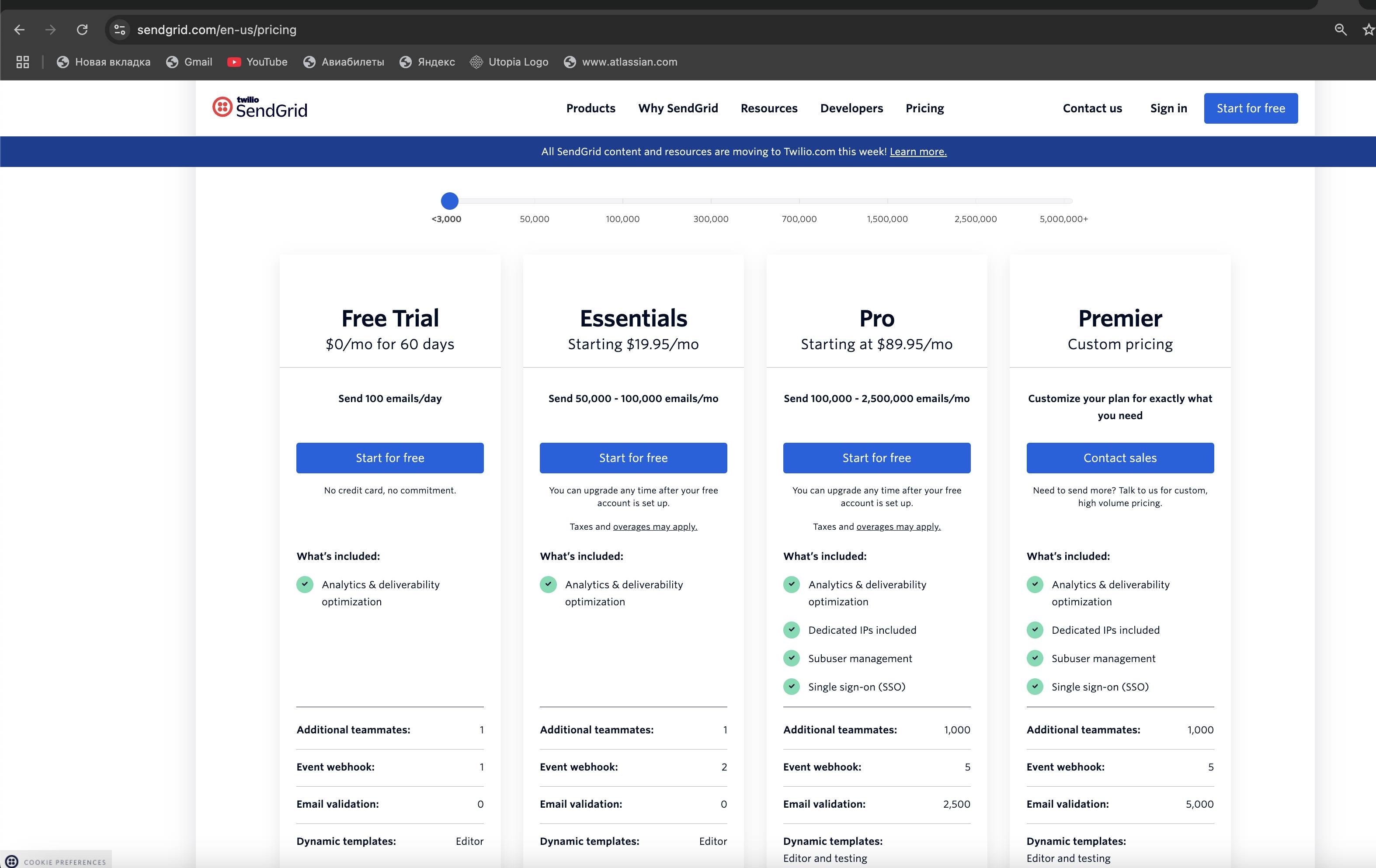Viewport: 1376px width, 868px height.
Task: Click Start for free under Essentials
Action: coord(632,458)
